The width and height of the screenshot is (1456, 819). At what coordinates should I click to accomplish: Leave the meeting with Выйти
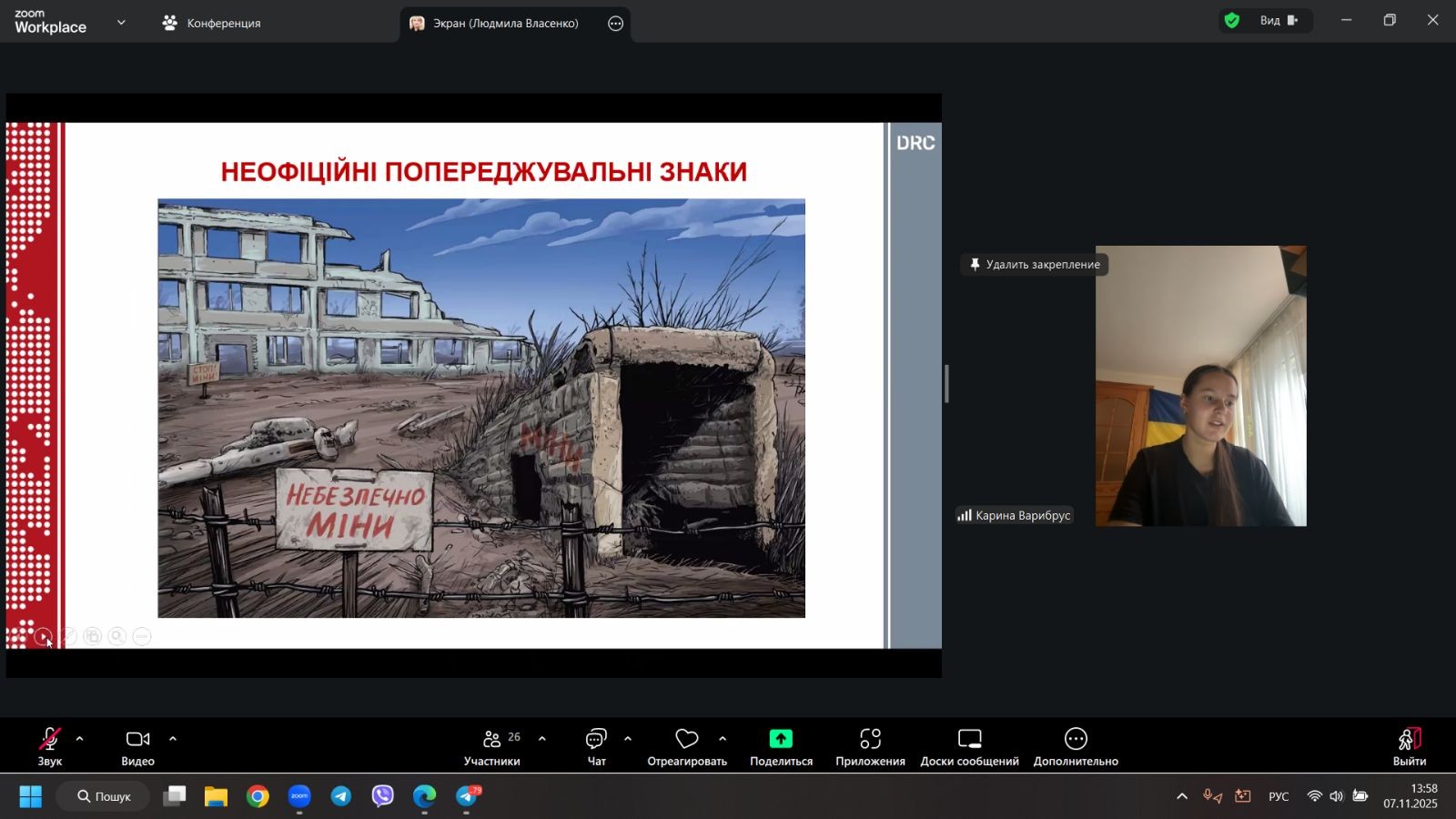pyautogui.click(x=1409, y=746)
